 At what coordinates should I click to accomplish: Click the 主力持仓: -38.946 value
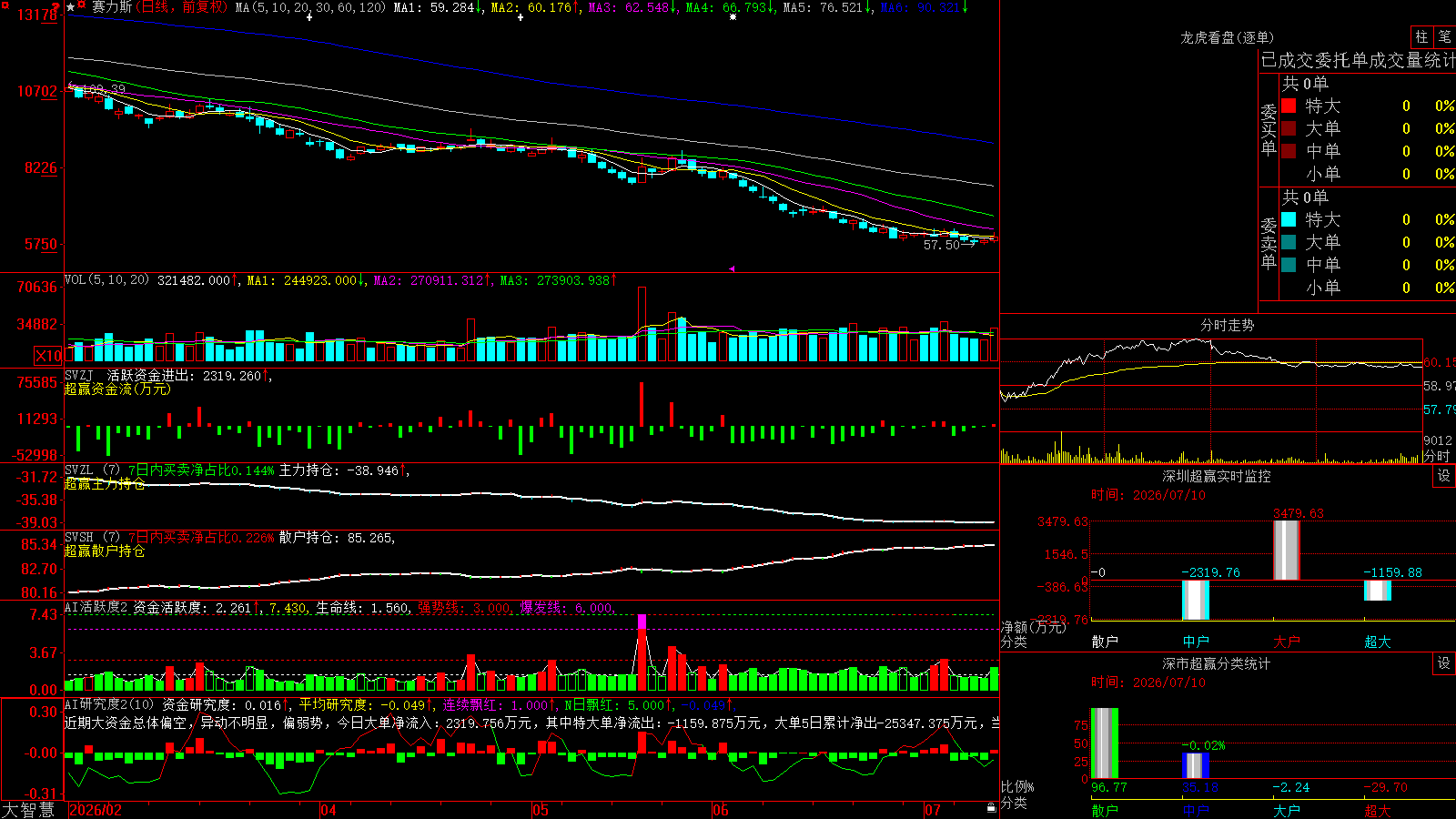[339, 470]
